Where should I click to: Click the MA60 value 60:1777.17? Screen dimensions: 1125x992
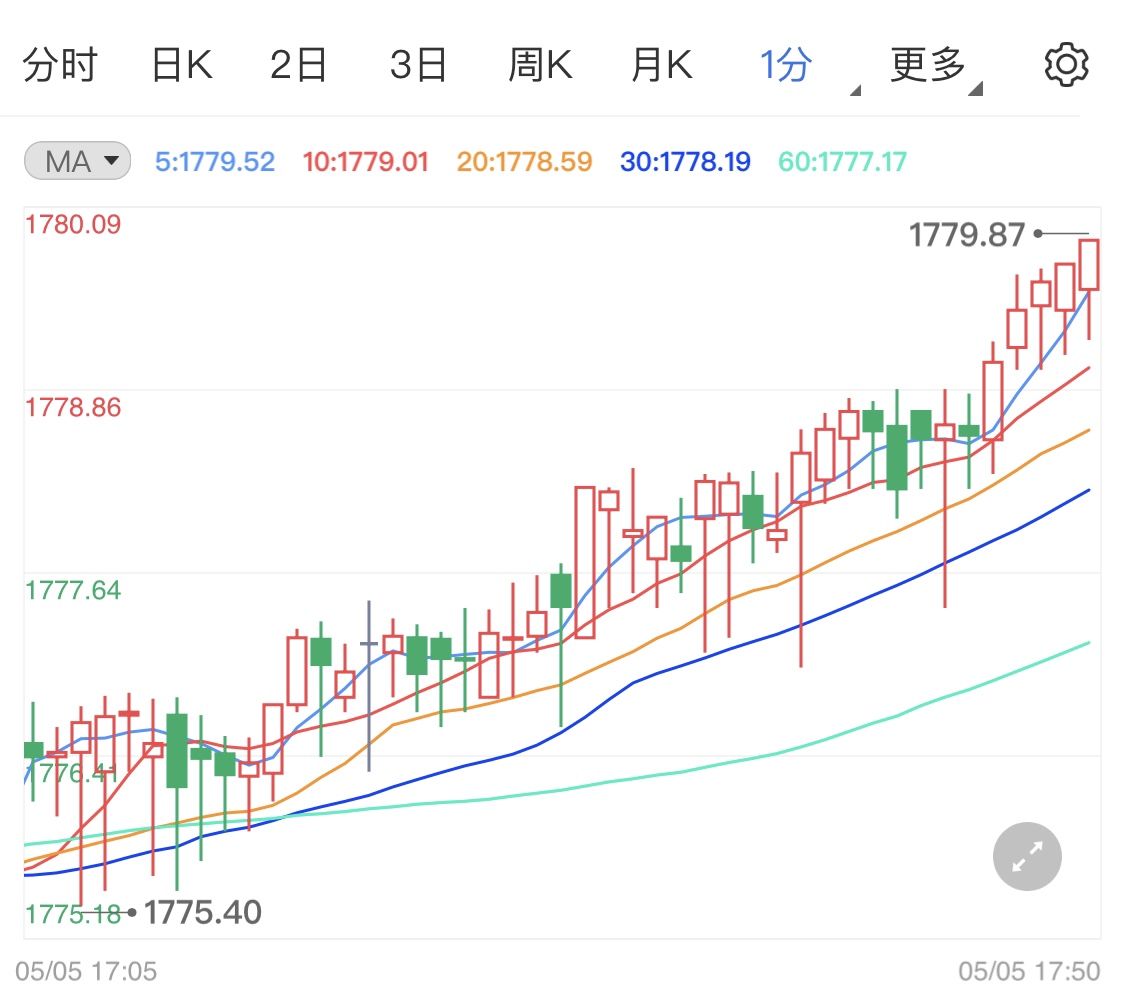[x=842, y=161]
